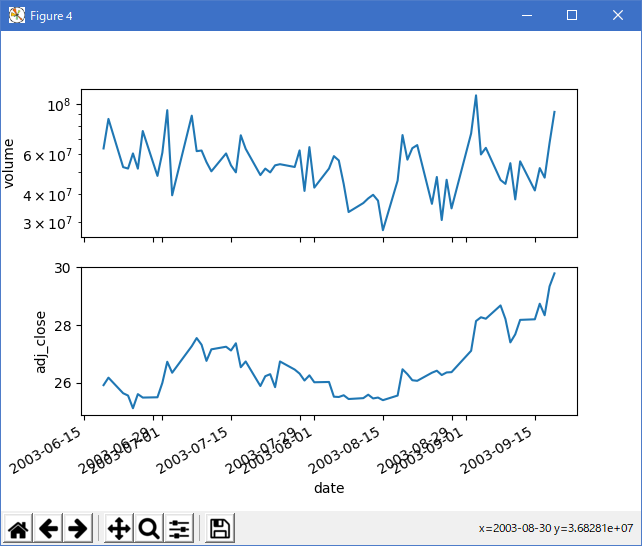
Task: Click the volume y-axis label
Action: pyautogui.click(x=10, y=163)
